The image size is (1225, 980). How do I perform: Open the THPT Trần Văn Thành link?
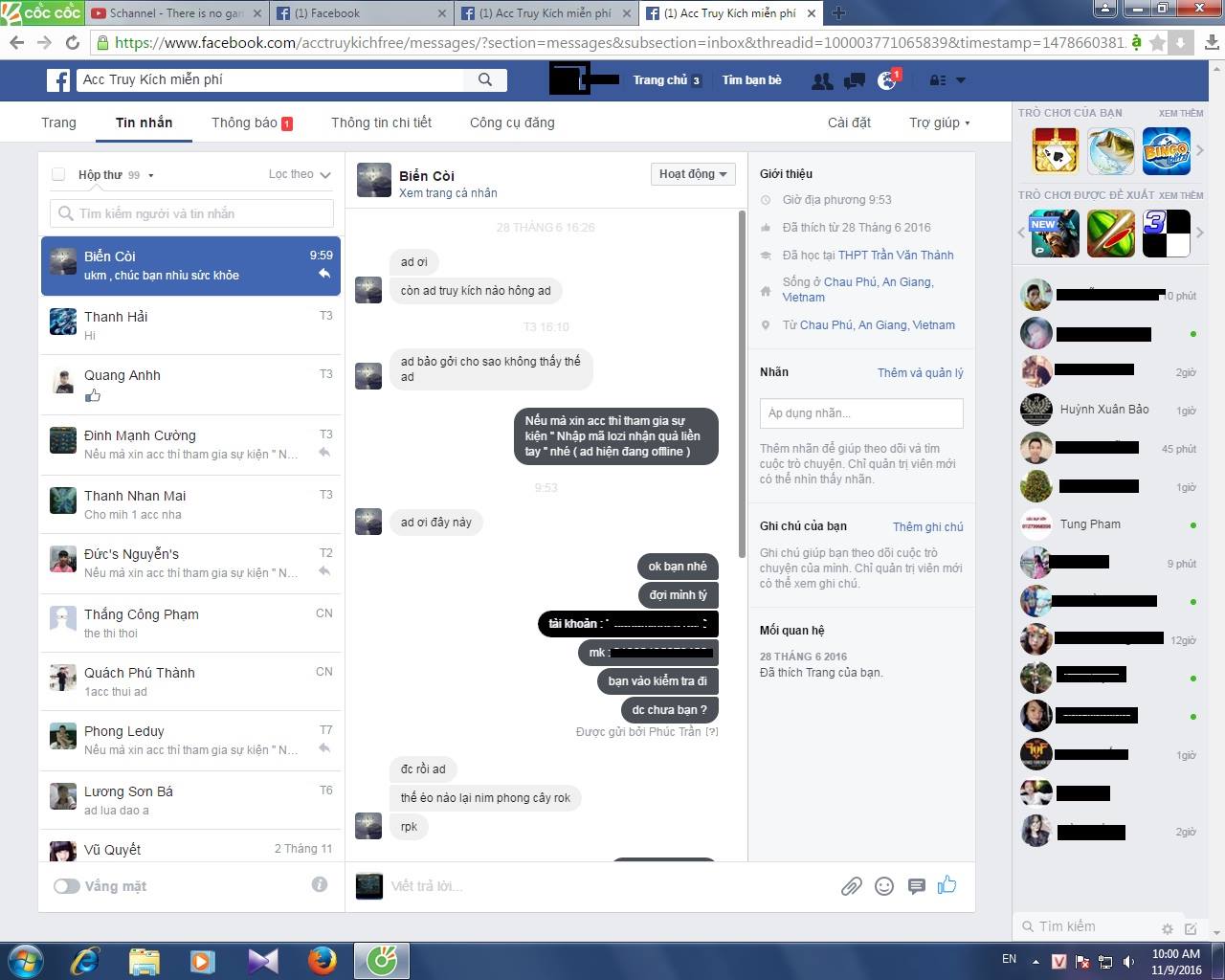click(x=896, y=255)
